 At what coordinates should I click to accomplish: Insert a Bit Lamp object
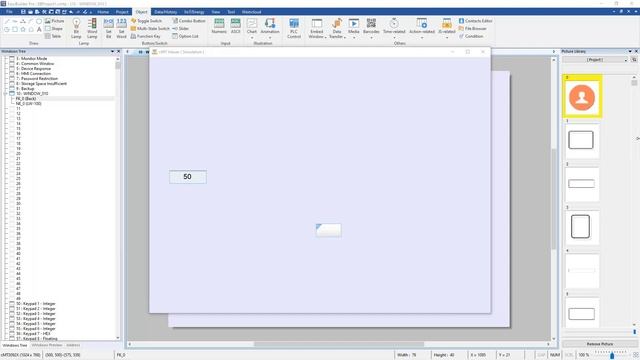coord(76,28)
